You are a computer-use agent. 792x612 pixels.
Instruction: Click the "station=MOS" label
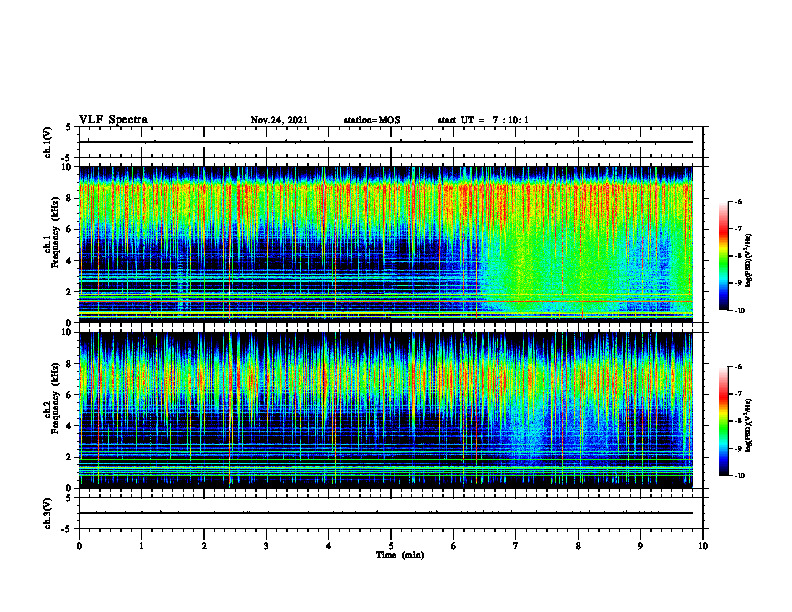point(372,120)
